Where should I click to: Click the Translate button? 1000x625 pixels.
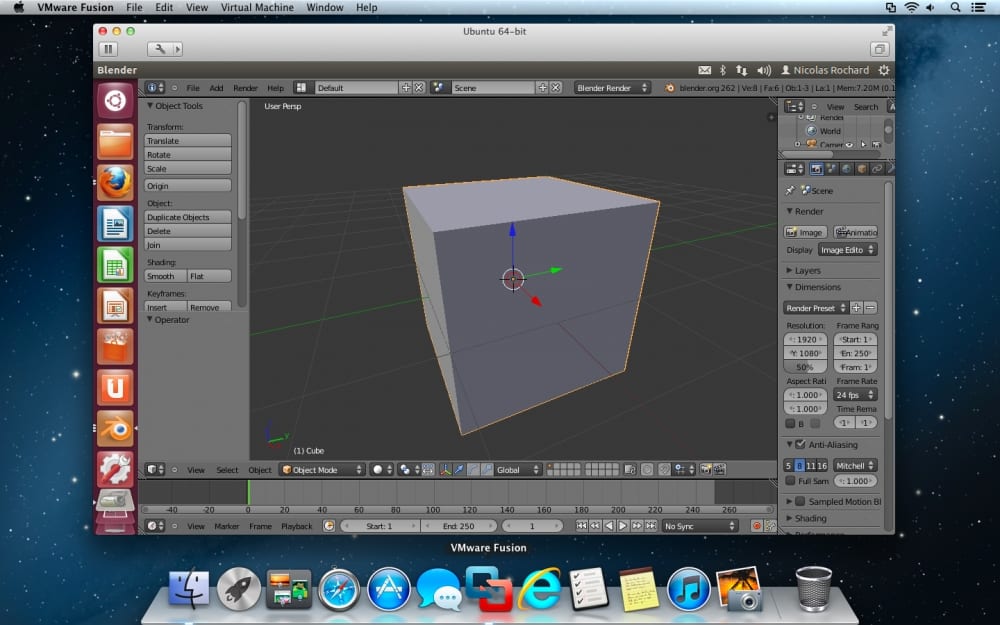click(188, 141)
